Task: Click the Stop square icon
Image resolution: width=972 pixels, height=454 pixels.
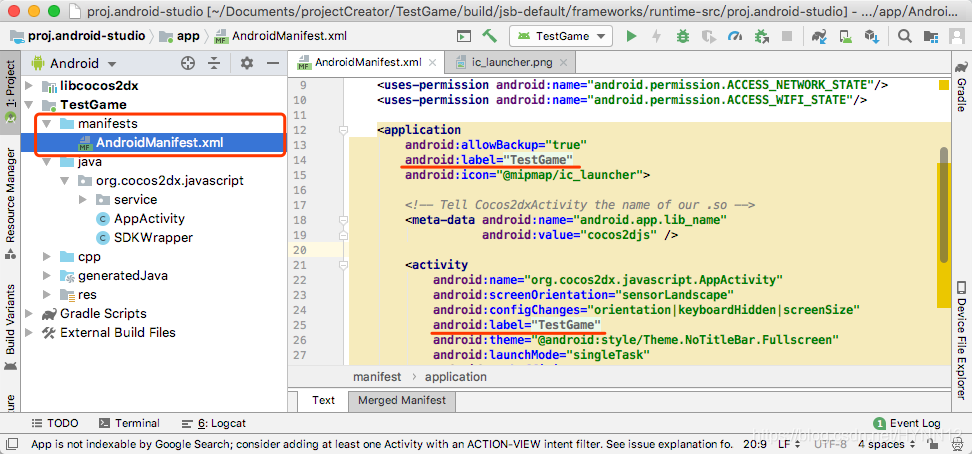Action: tap(787, 36)
